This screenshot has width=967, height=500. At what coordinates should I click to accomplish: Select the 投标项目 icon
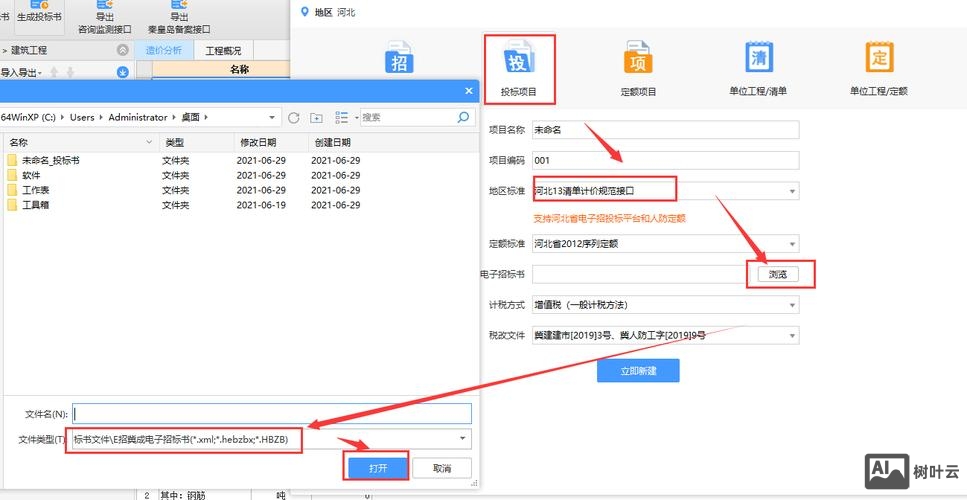click(x=519, y=69)
